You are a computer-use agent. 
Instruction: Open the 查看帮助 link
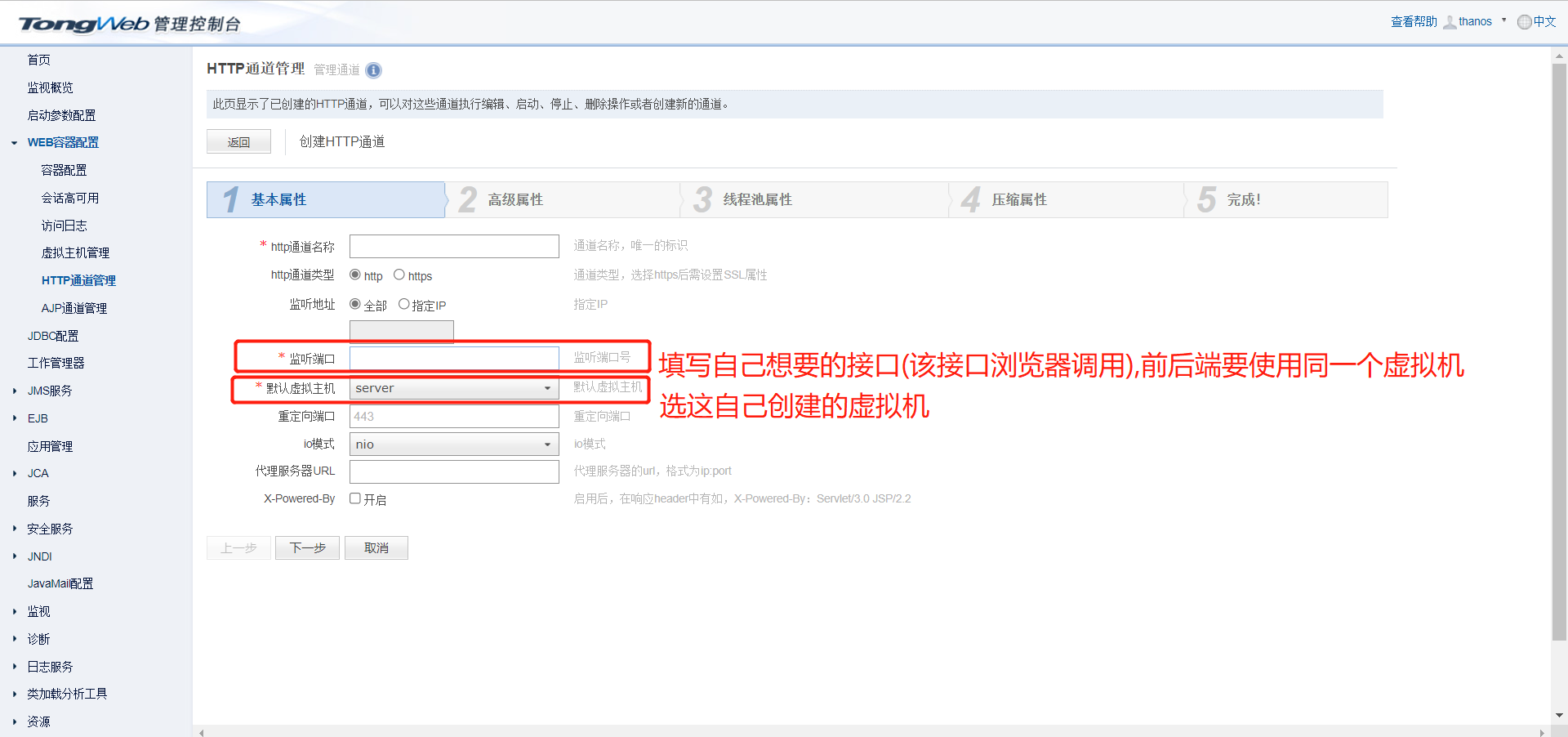point(1413,21)
